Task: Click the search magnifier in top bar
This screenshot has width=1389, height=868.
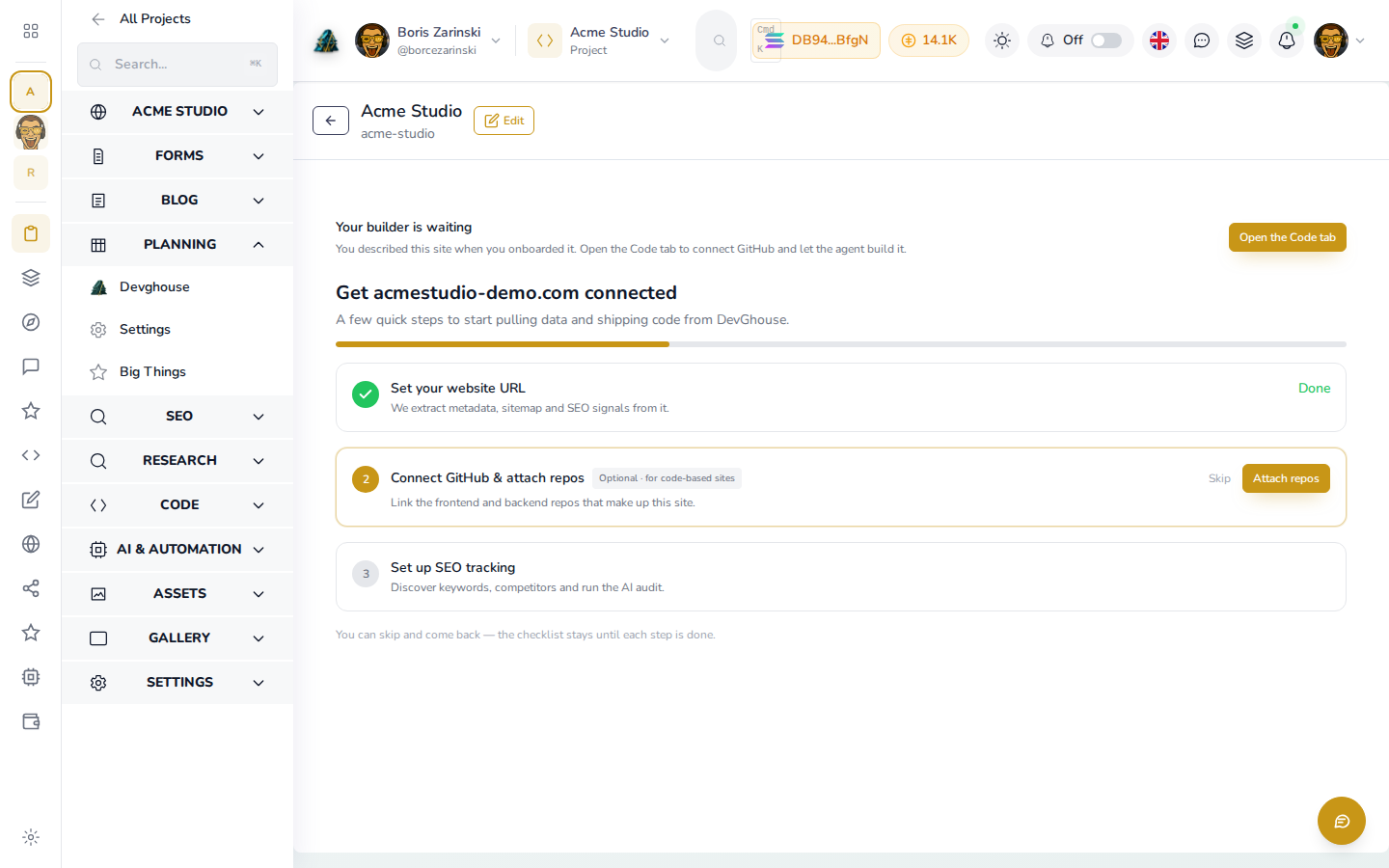Action: pos(719,41)
